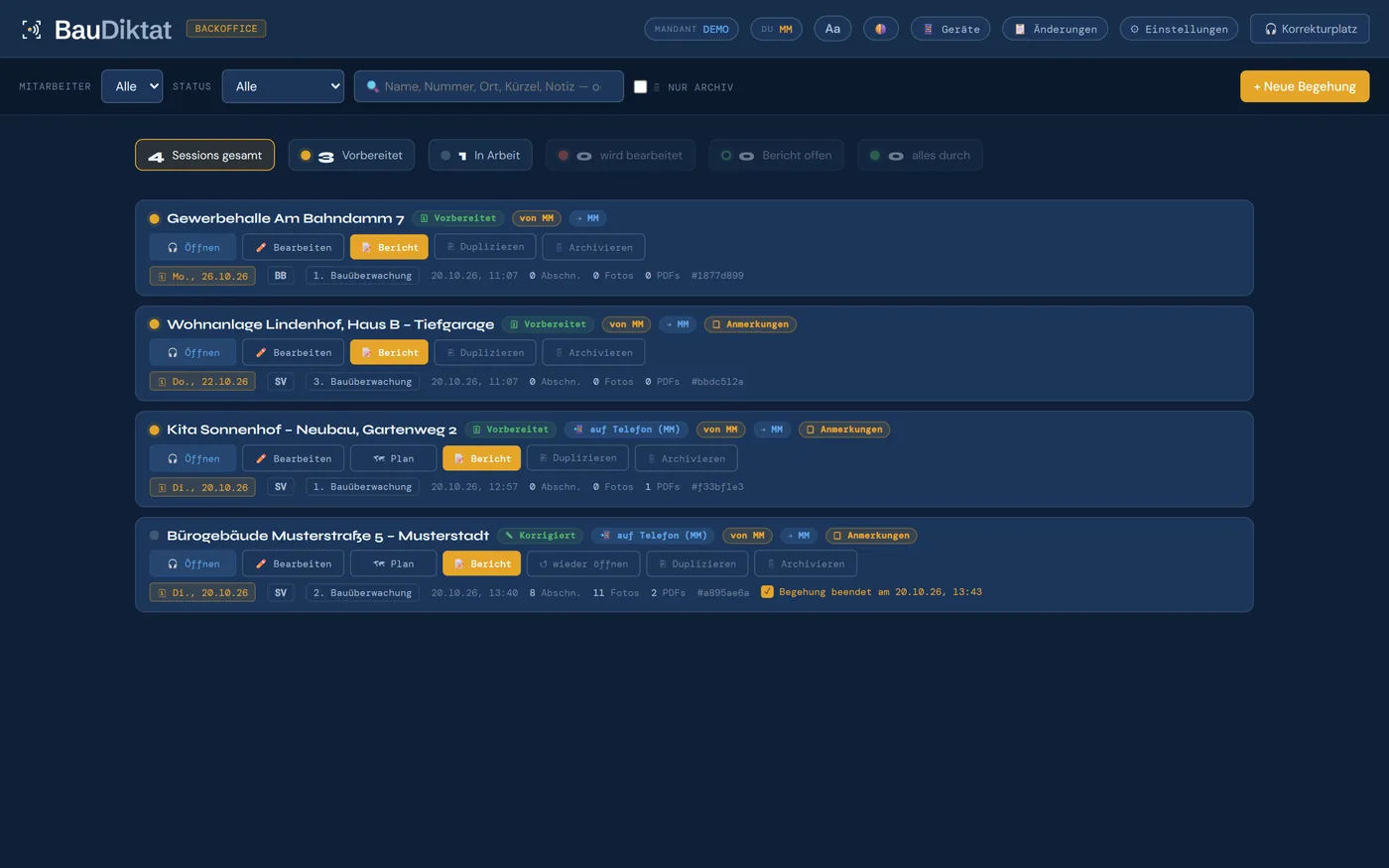Click the Do., 22.10.26 date badge
This screenshot has height=868, width=1389.
pyautogui.click(x=202, y=381)
